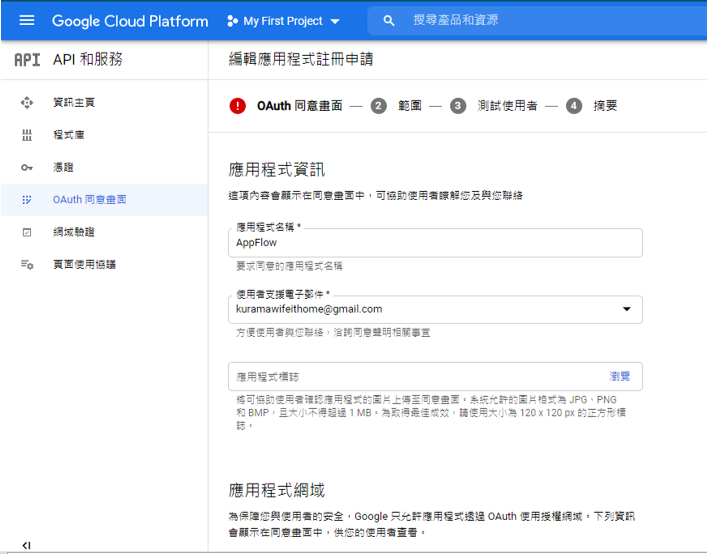Screen dimensions: 707x554
Task: Go to the 摘要 step
Action: tap(605, 106)
